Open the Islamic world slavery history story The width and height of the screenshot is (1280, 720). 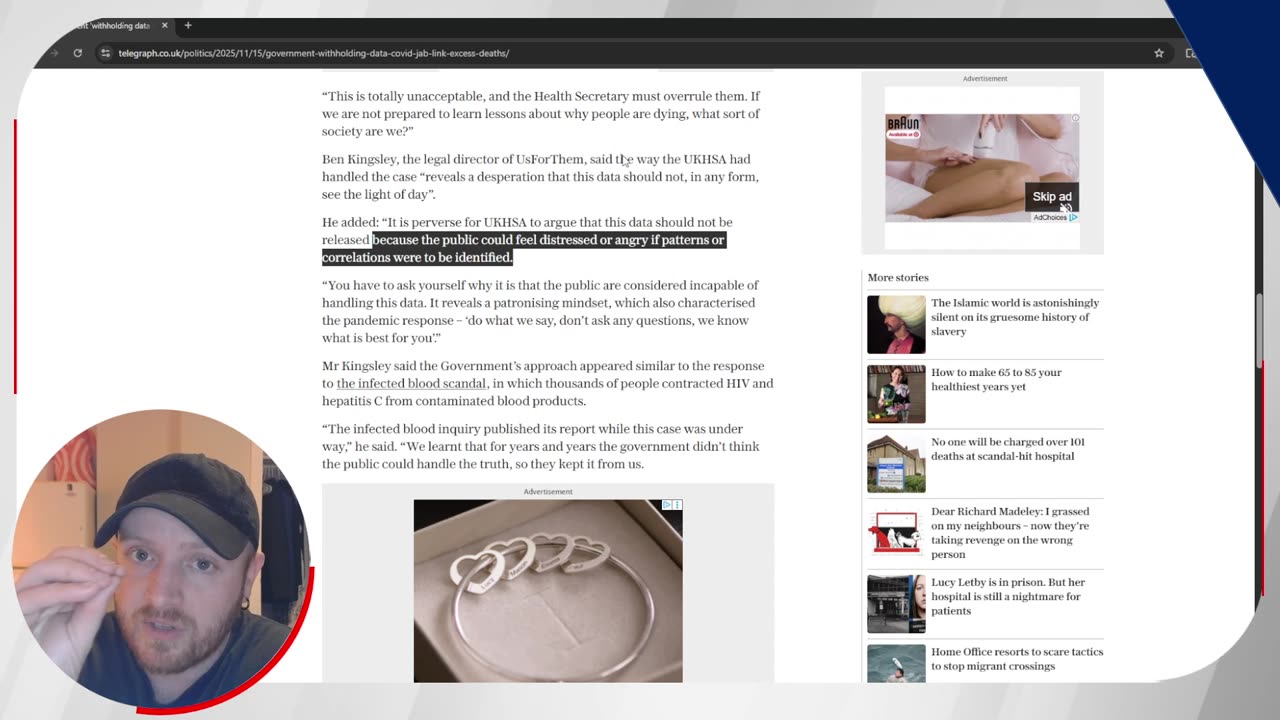(x=1015, y=317)
